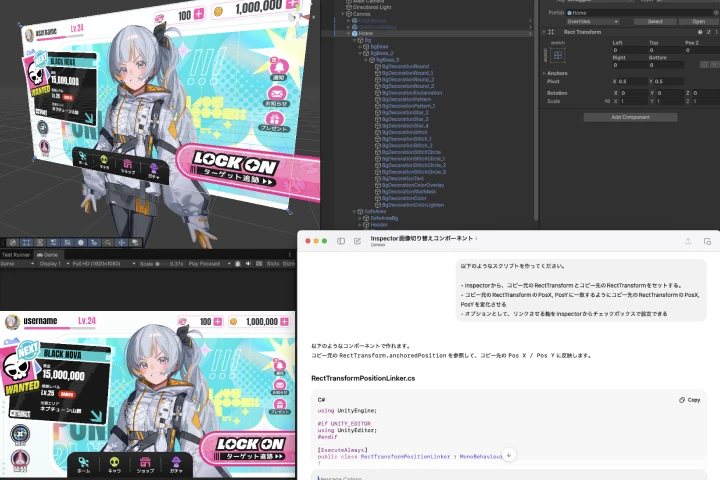Click the prefab Select button
The width and height of the screenshot is (720, 480).
pos(655,22)
